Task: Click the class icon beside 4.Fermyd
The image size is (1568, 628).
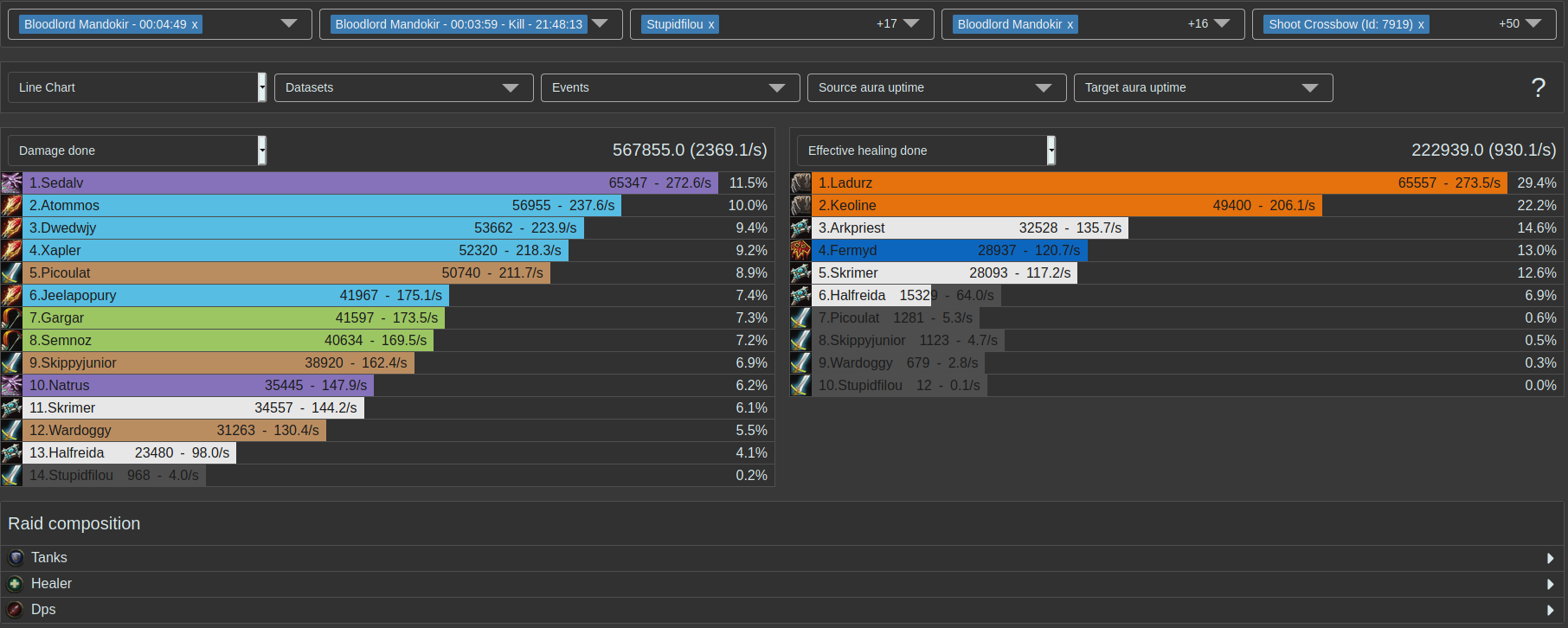Action: [800, 250]
